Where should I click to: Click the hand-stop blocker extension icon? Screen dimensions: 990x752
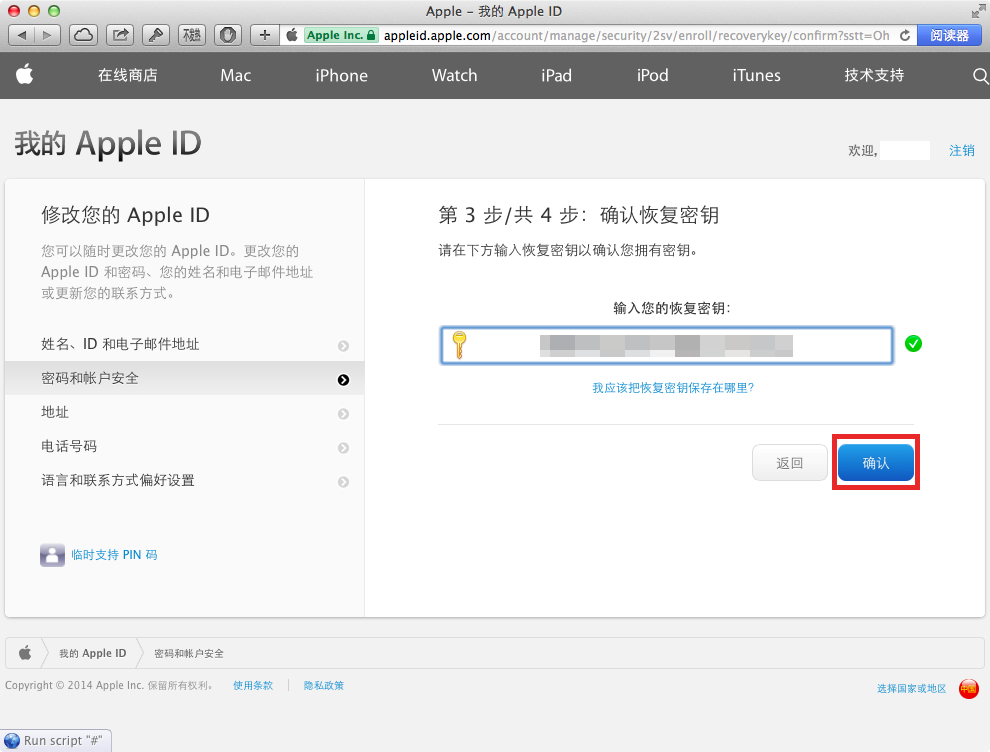pos(228,35)
